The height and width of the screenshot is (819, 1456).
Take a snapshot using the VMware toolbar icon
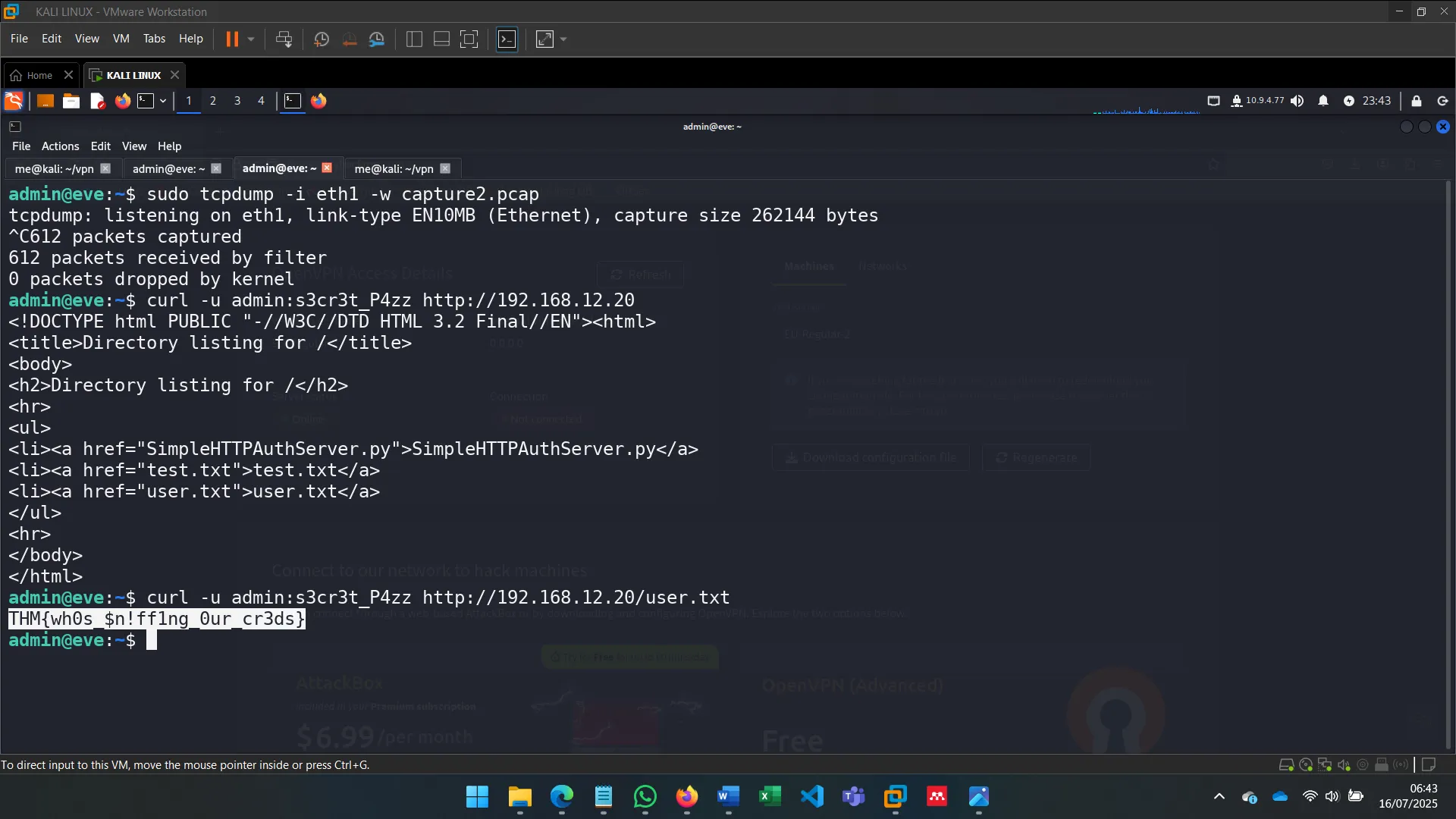[321, 39]
